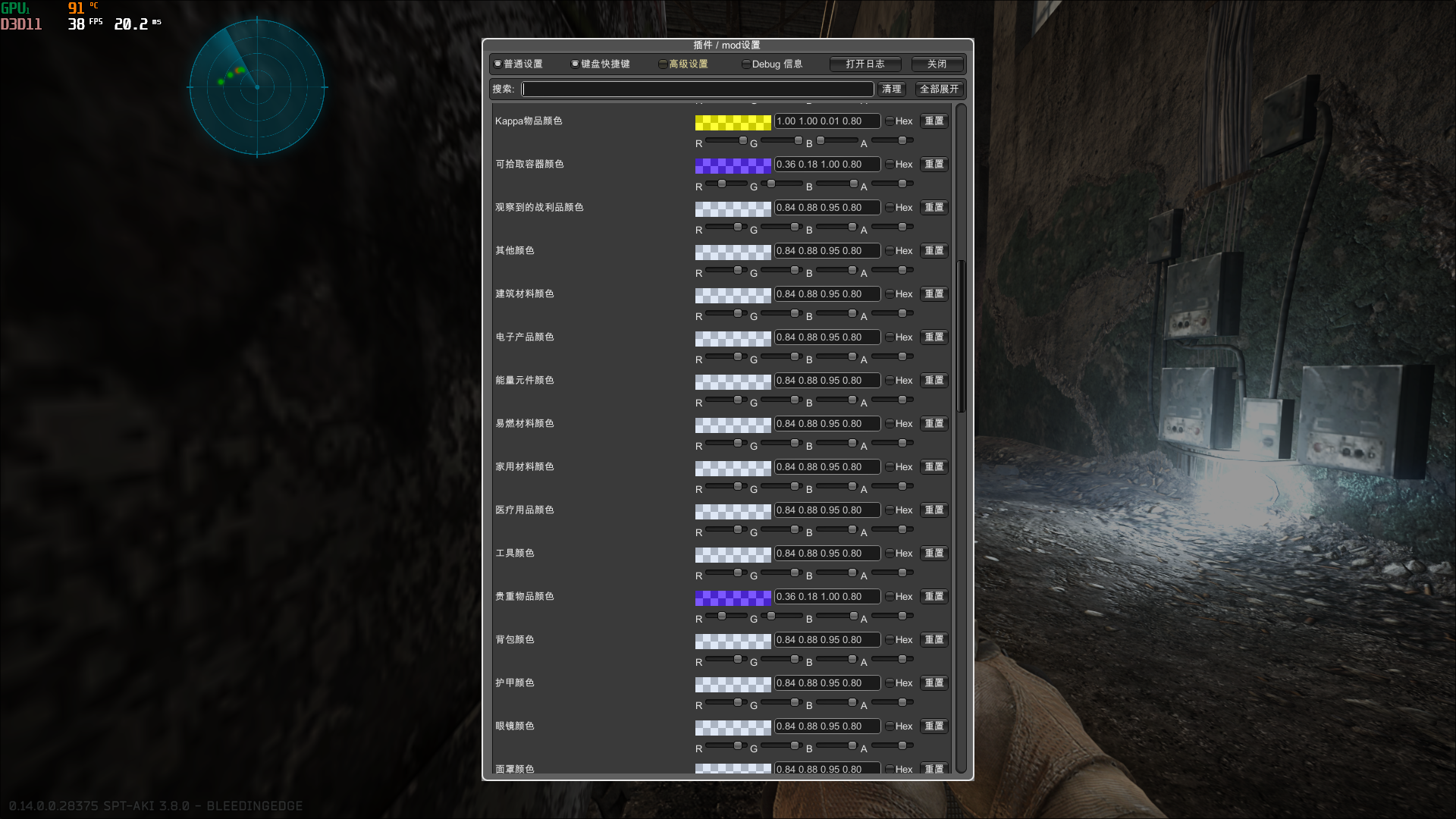
Task: Reset 其他颜色 with its 重置 button
Action: tap(934, 251)
